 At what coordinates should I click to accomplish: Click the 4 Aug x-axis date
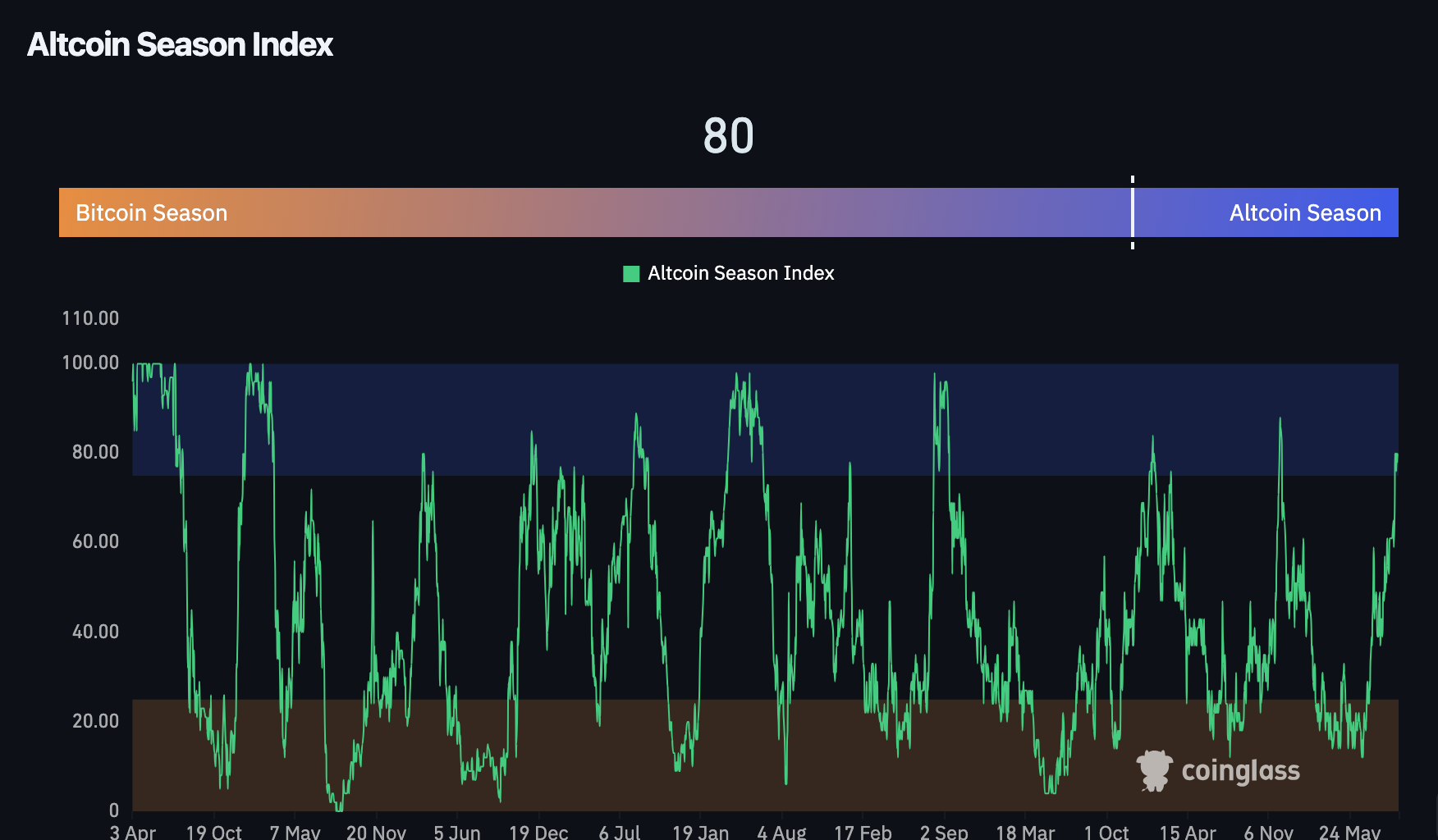click(x=781, y=832)
